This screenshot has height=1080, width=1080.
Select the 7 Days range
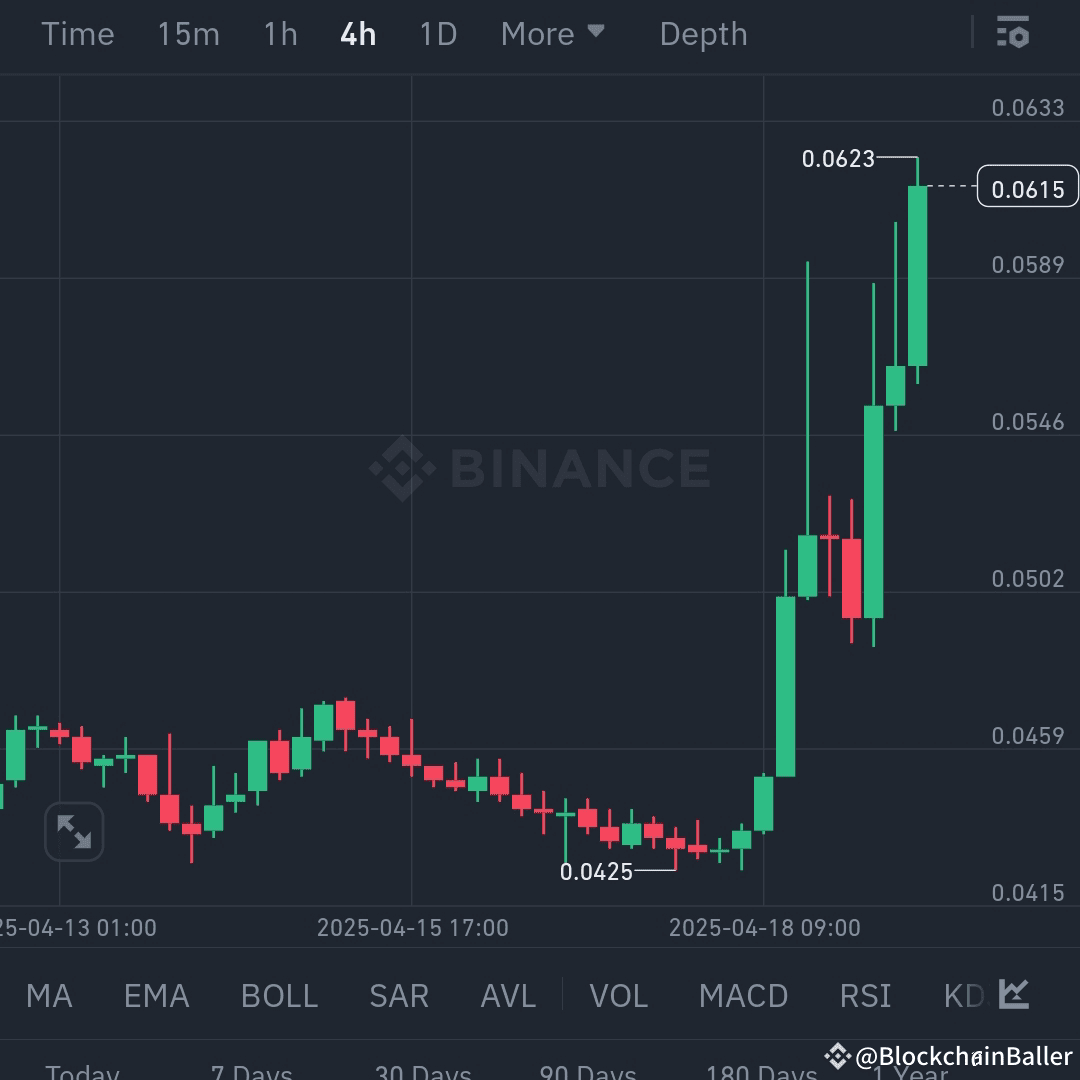point(250,1072)
